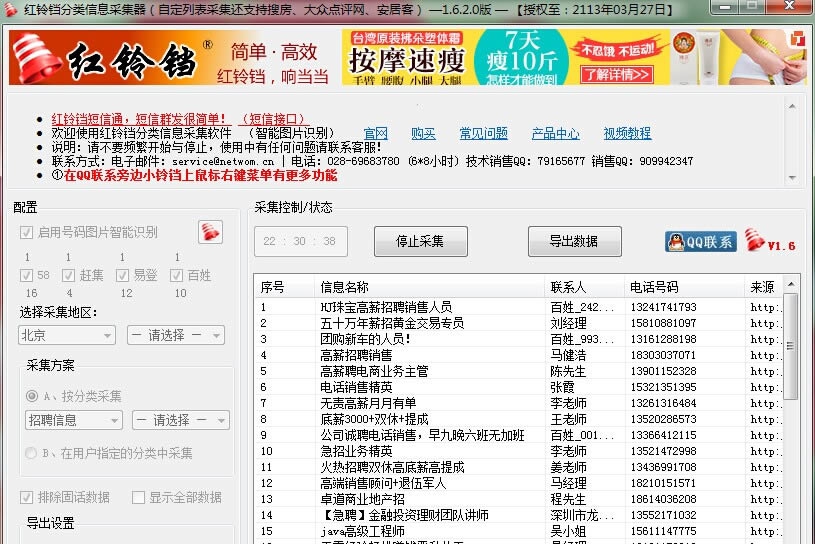Click contact name 马健浩
Image resolution: width=815 pixels, height=544 pixels.
(x=568, y=355)
